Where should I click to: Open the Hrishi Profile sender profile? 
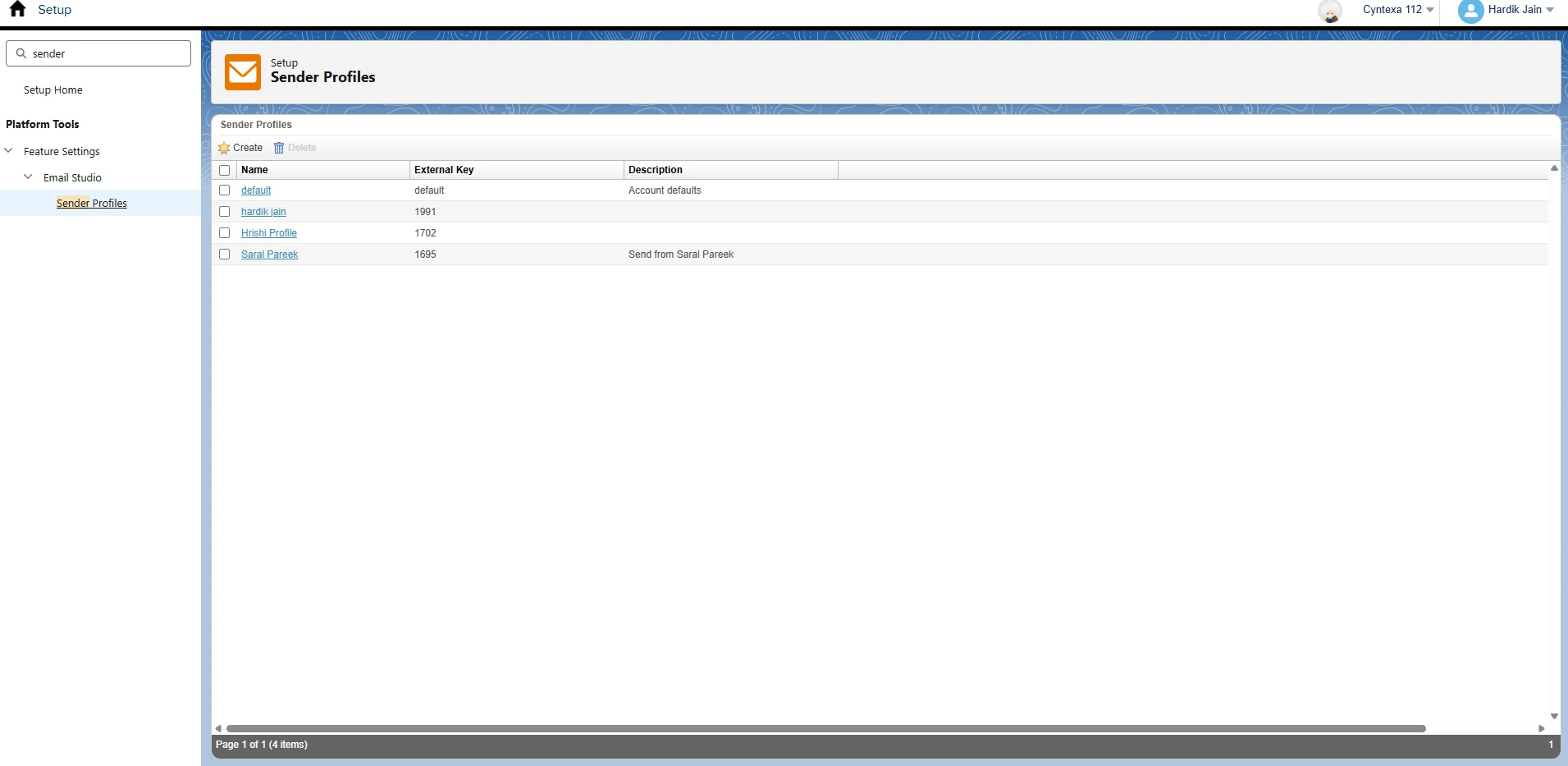click(269, 233)
